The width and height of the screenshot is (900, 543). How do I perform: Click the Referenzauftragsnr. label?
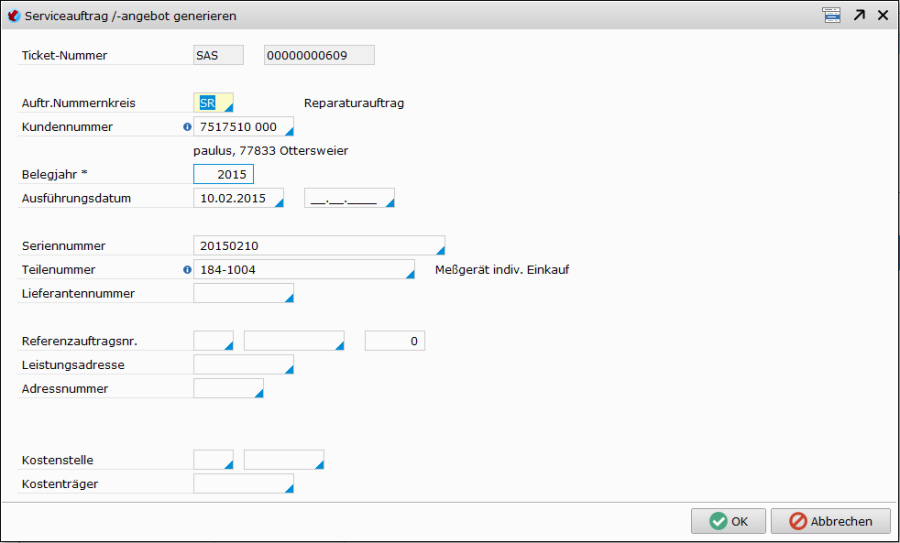(80, 341)
